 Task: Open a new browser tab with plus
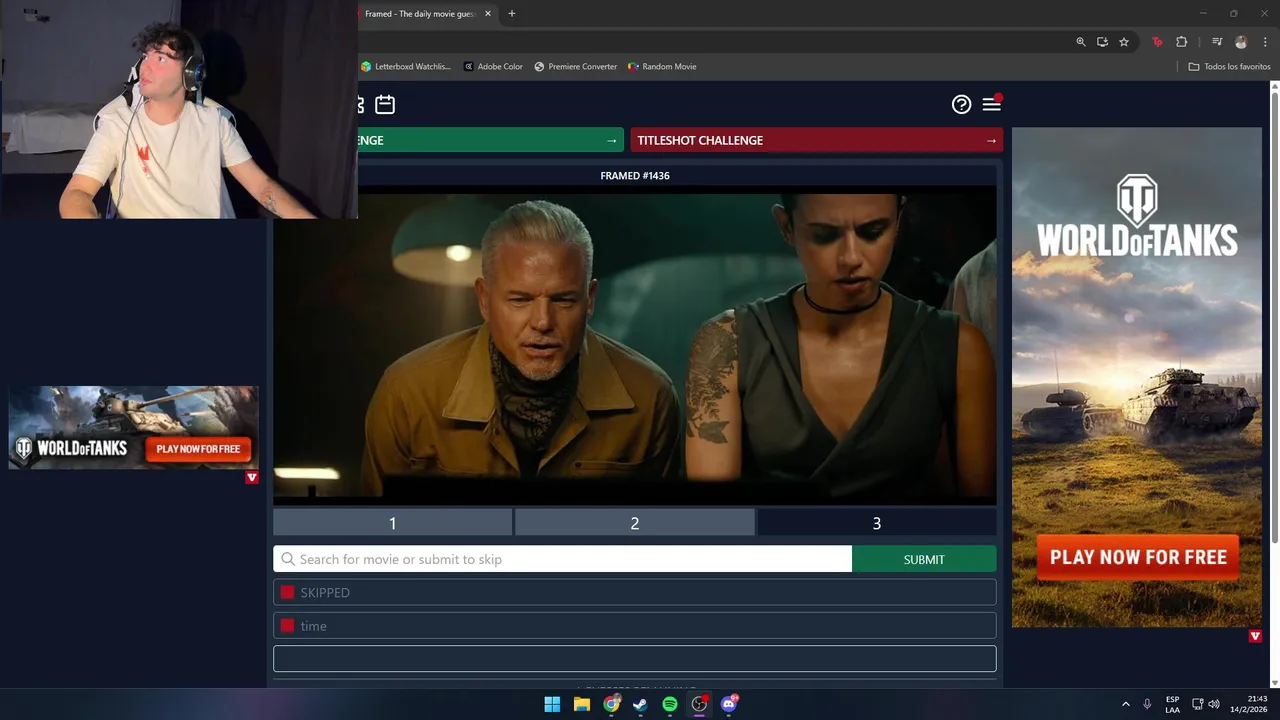point(512,14)
